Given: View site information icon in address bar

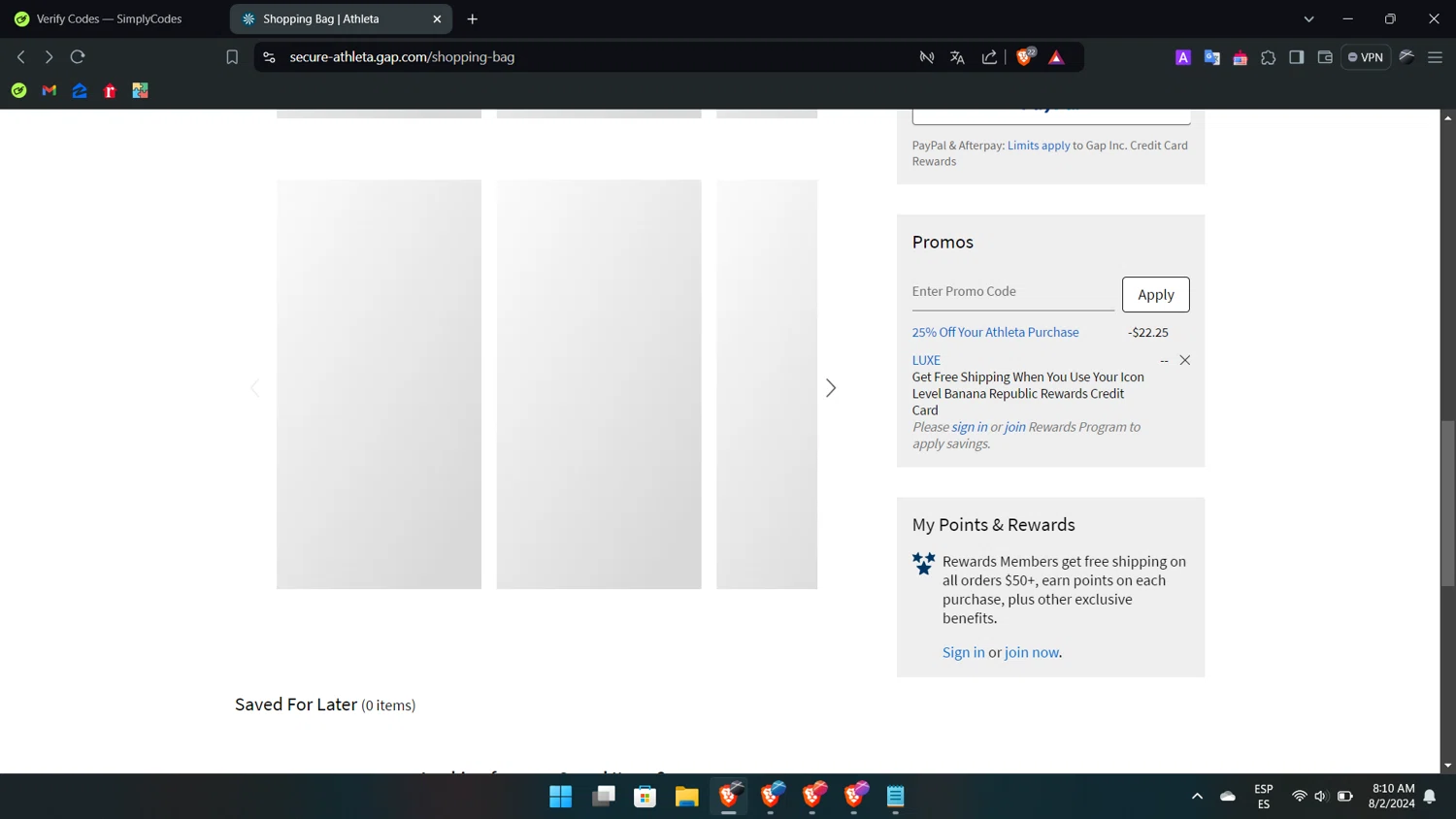Looking at the screenshot, I should pyautogui.click(x=270, y=57).
